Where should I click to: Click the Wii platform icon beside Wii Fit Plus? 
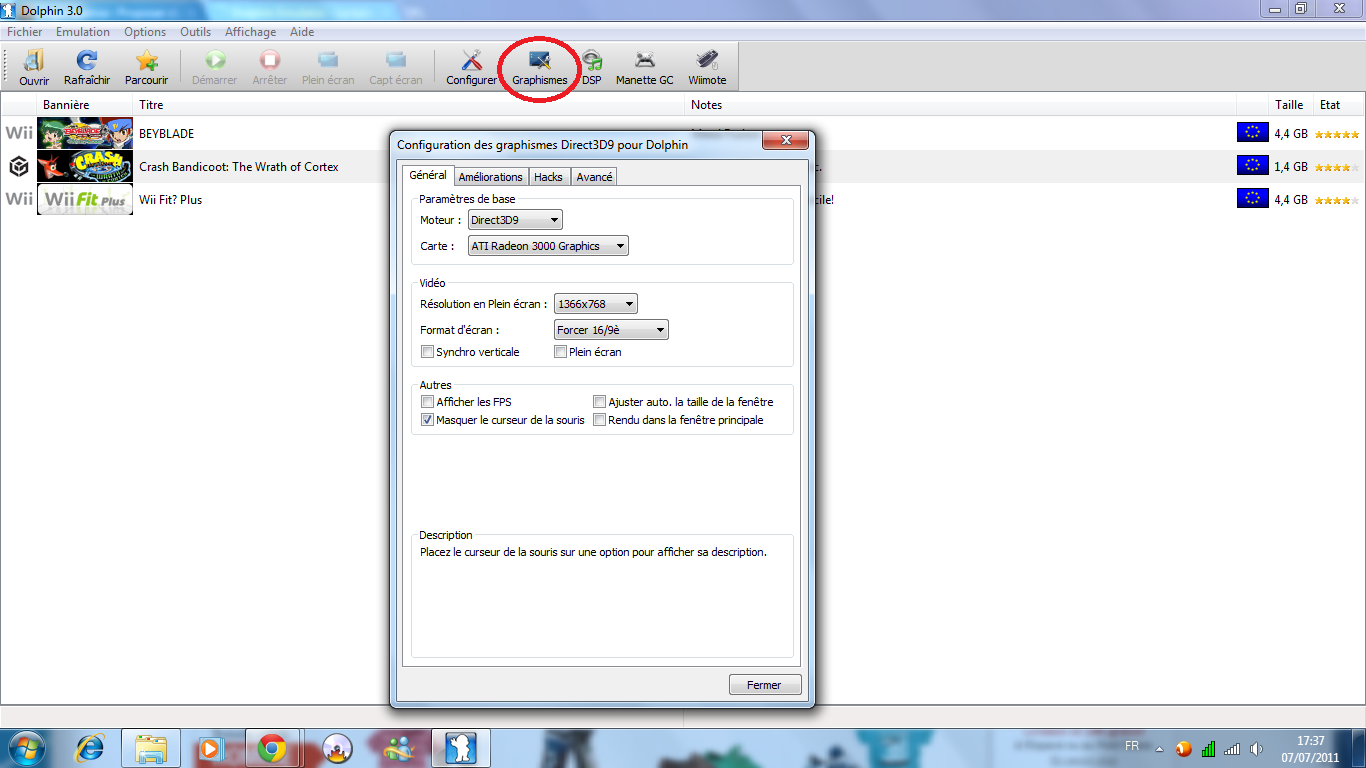coord(19,199)
